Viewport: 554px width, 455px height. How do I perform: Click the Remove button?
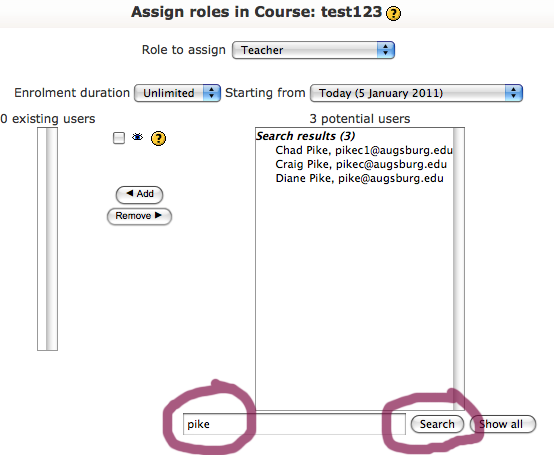(139, 216)
